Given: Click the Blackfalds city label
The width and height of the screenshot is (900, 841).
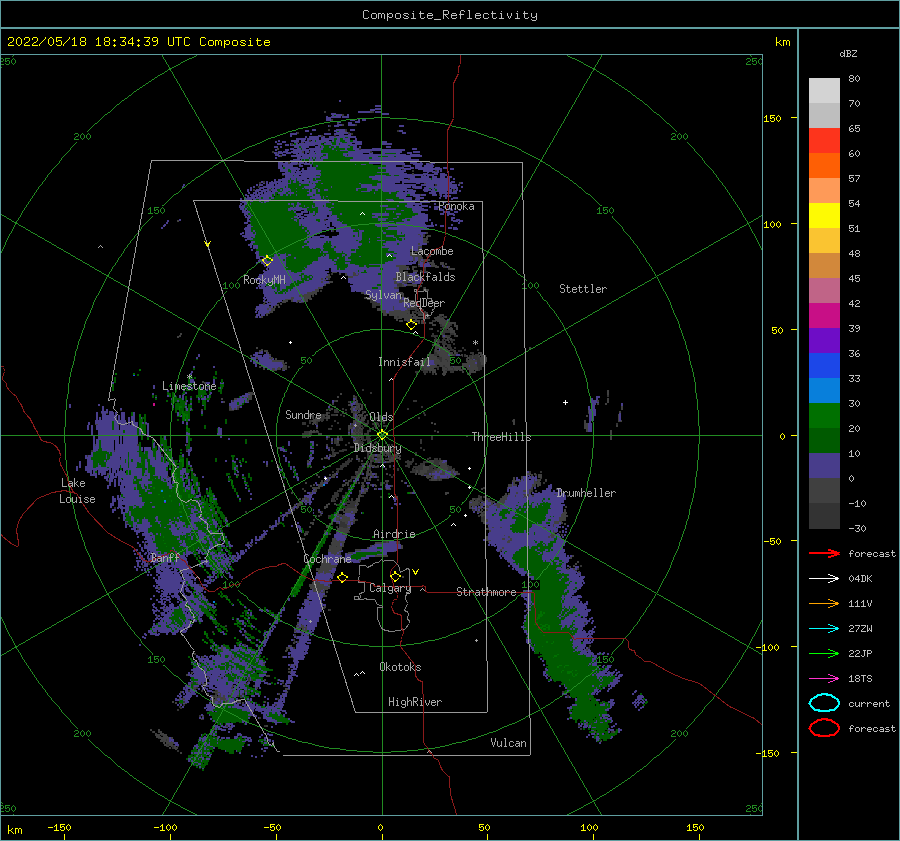Looking at the screenshot, I should 425,277.
